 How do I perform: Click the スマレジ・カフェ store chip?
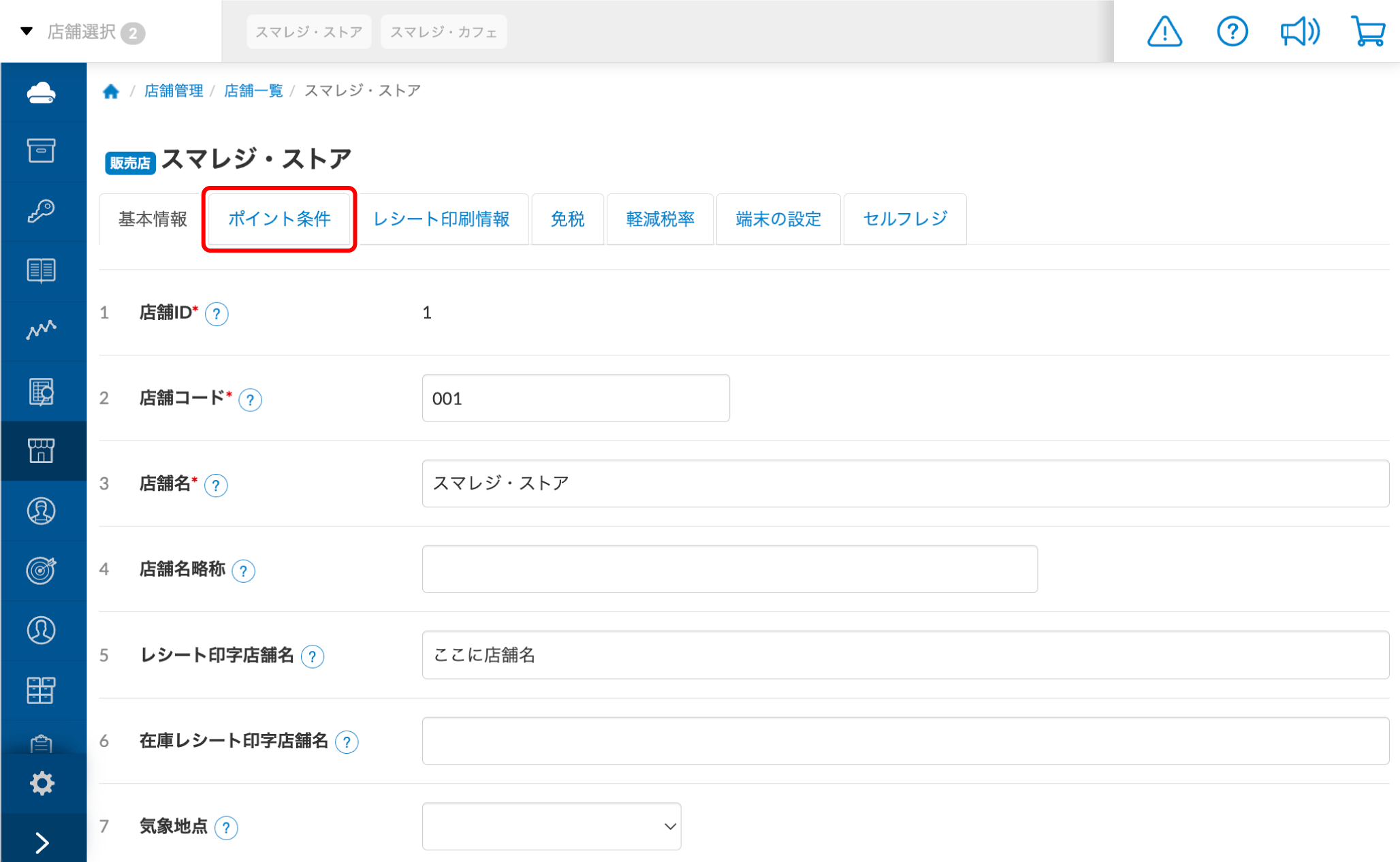[x=443, y=32]
